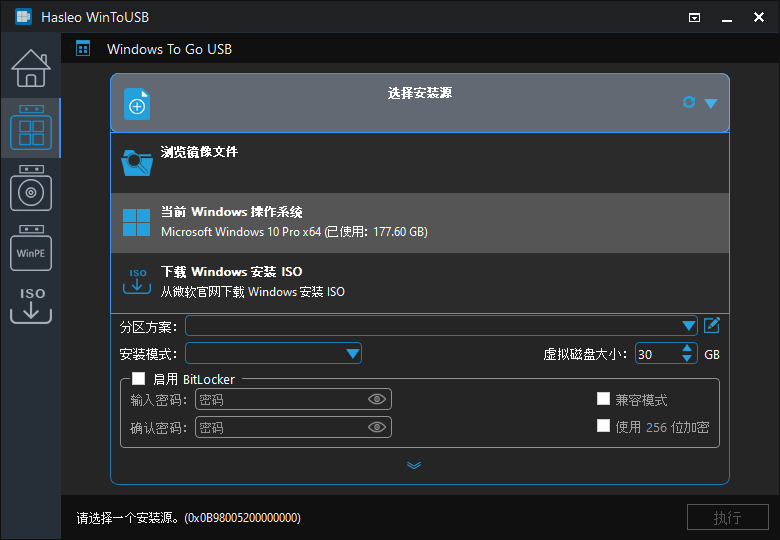
Task: Click 从微软官网下载 Windows 安装 ISO text
Action: [x=253, y=291]
